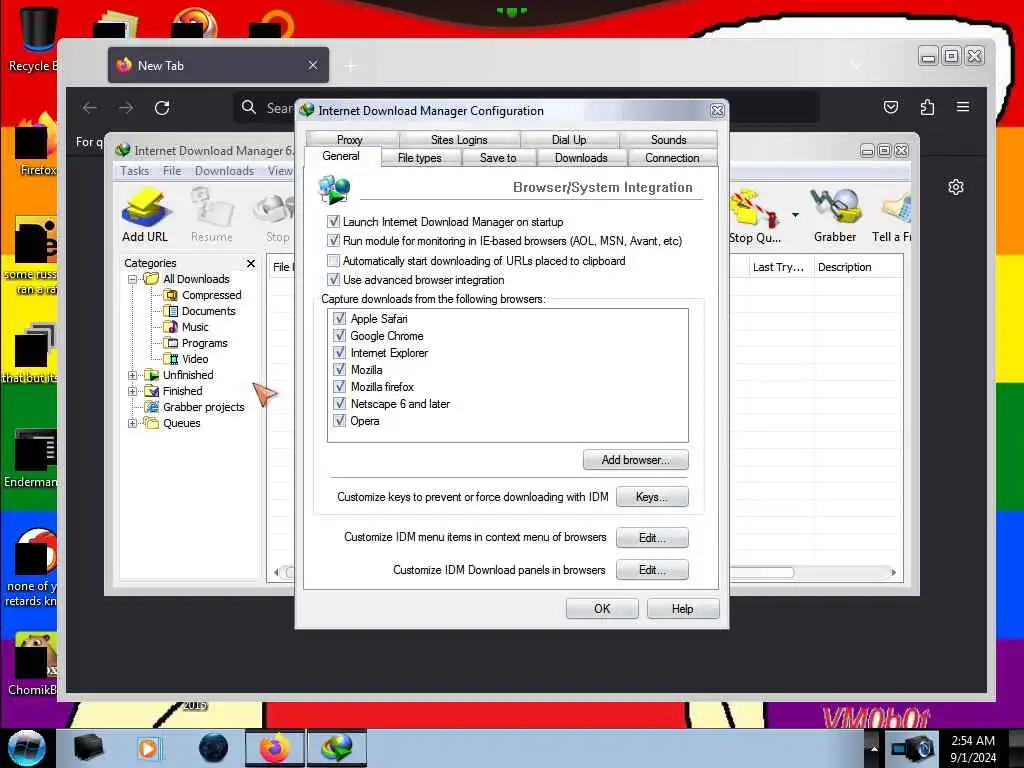Uncheck Internet Explorer browser

click(x=340, y=352)
